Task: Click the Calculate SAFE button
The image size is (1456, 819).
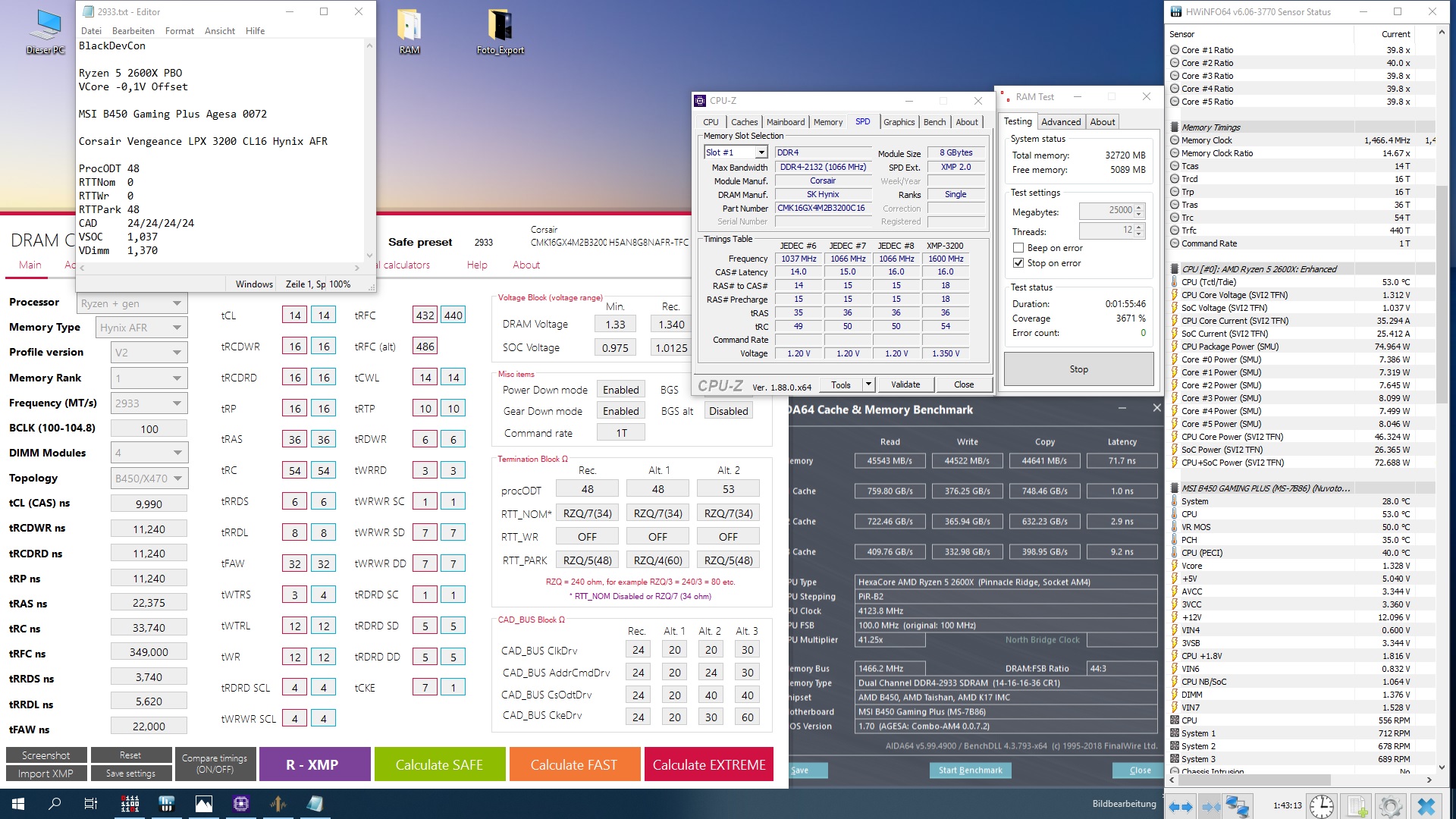Action: (x=439, y=764)
